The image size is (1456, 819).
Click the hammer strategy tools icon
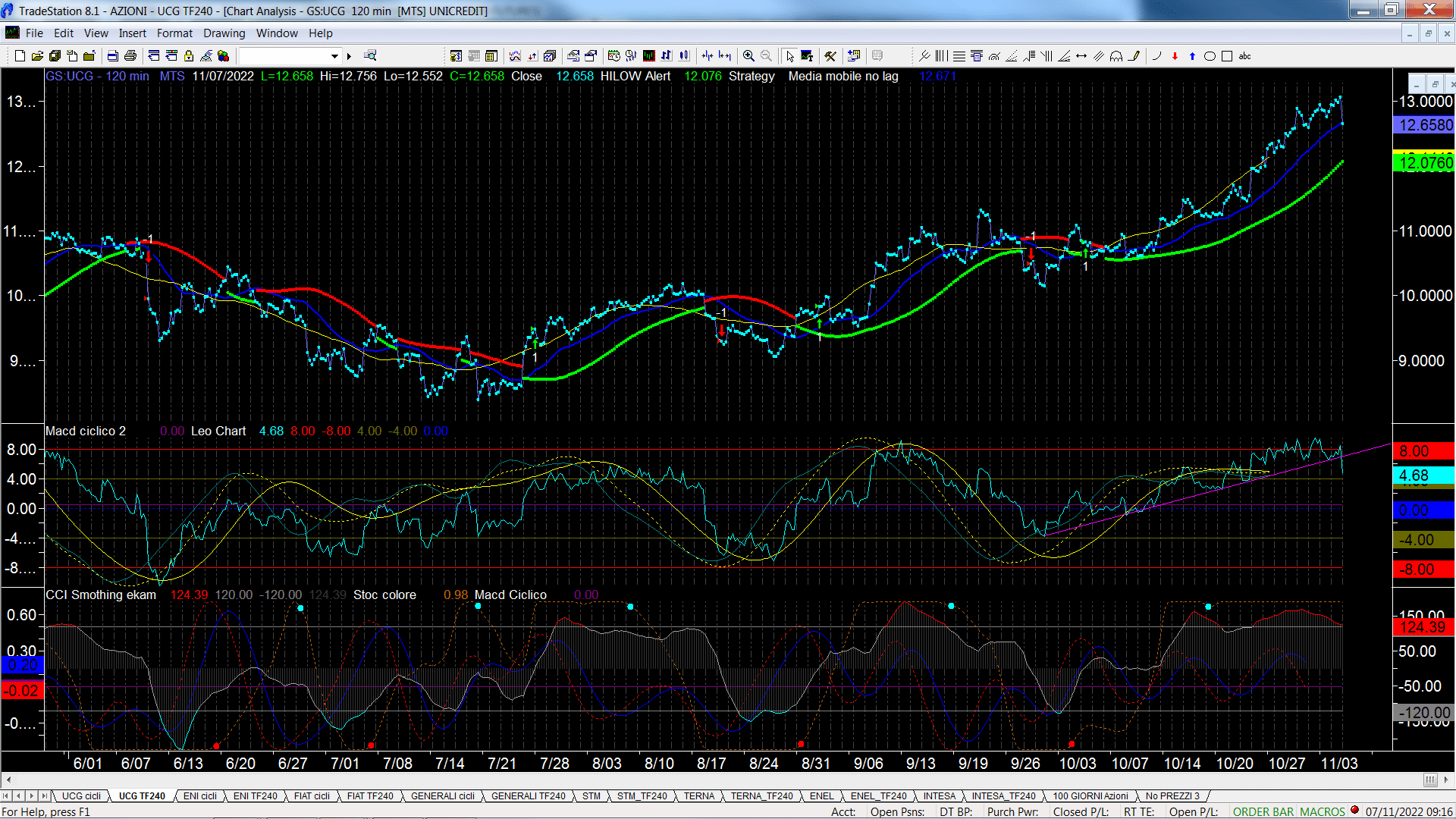pos(830,56)
